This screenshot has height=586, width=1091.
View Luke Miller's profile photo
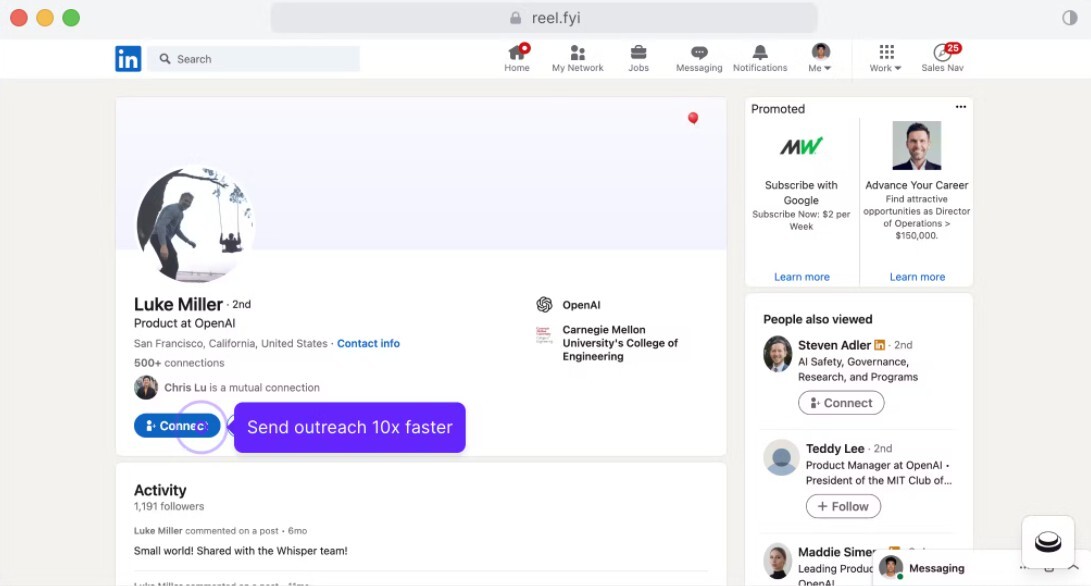(x=195, y=225)
